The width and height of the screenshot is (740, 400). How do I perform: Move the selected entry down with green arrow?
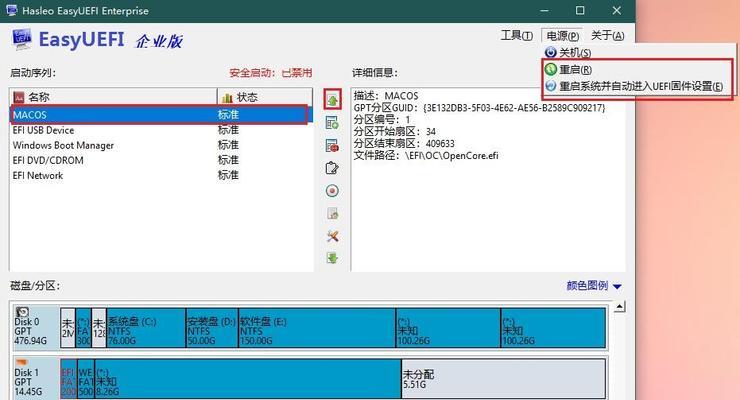pos(332,258)
